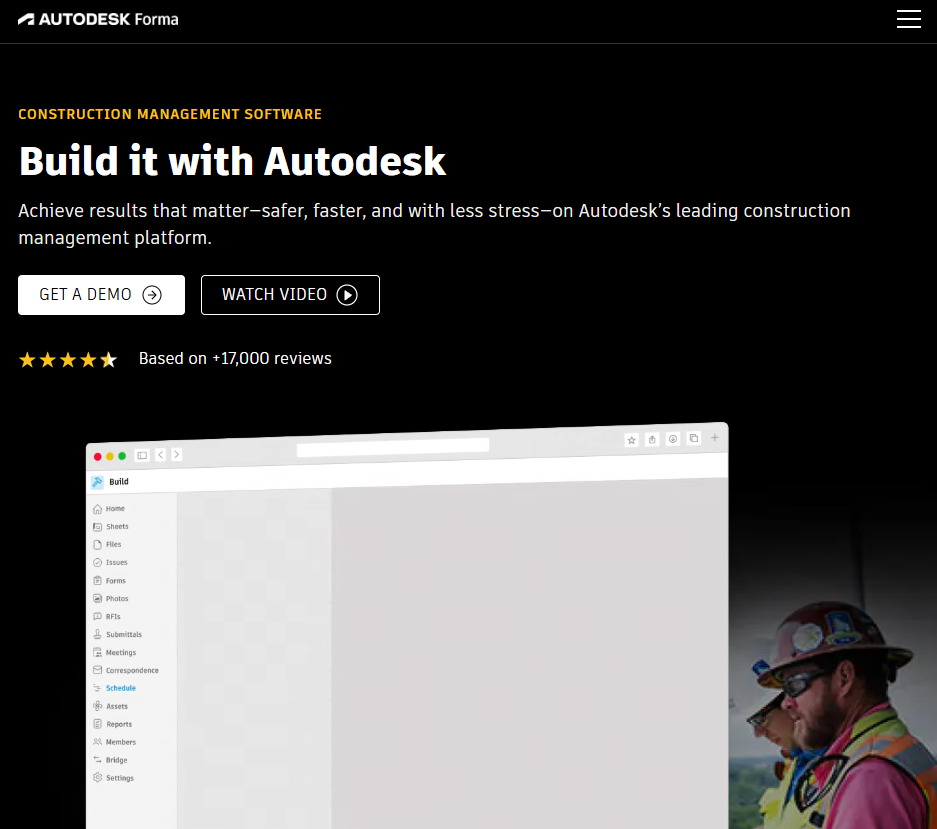This screenshot has height=829, width=937.
Task: Click the construction worker photo
Action: pos(832,714)
